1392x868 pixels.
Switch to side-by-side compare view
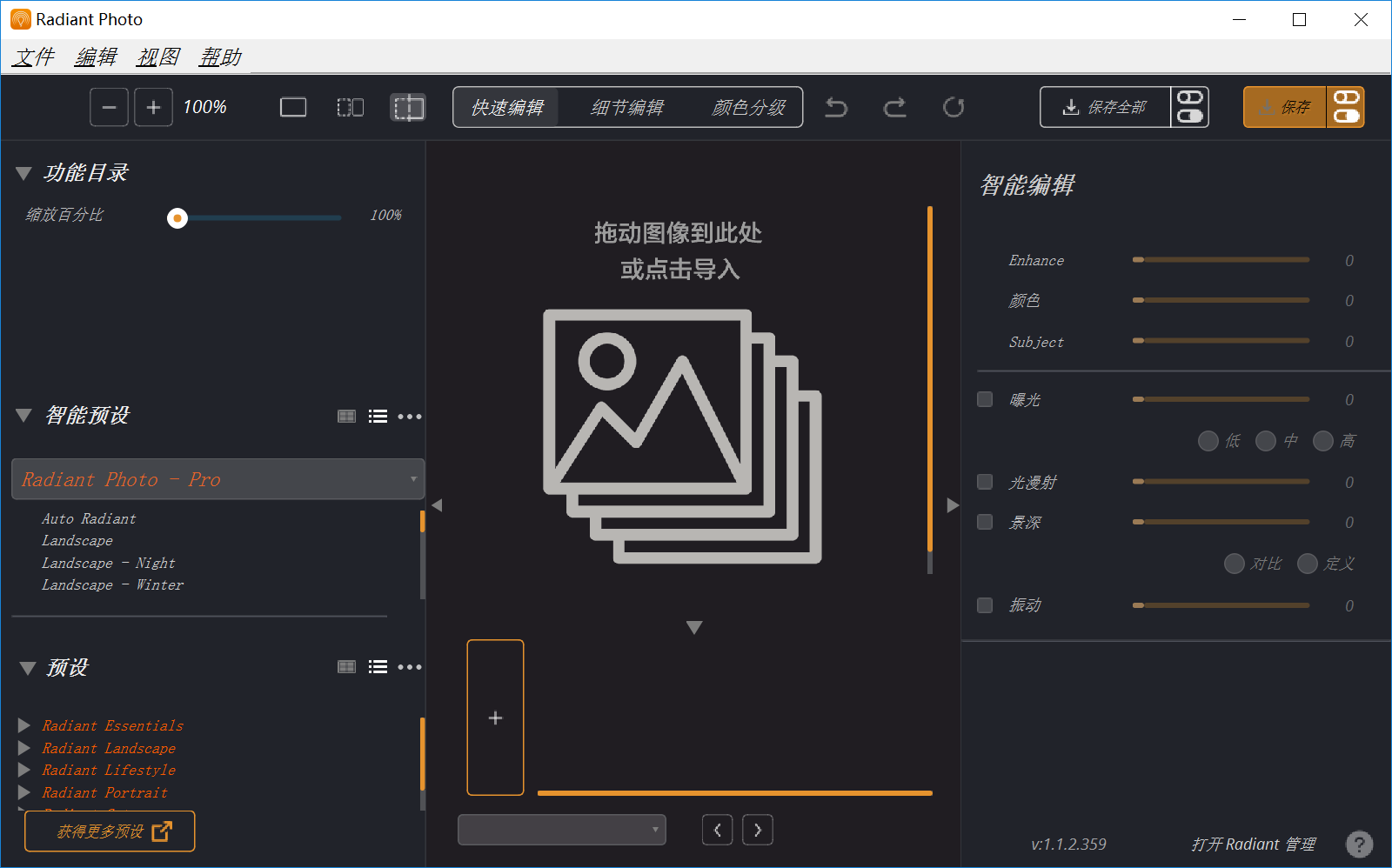click(x=351, y=107)
